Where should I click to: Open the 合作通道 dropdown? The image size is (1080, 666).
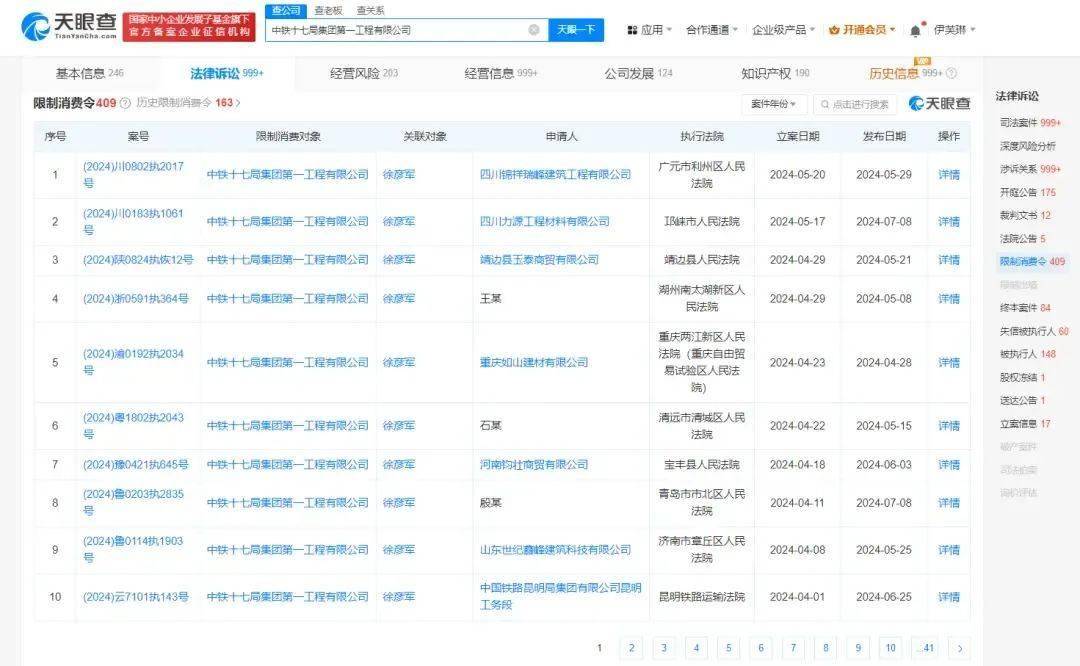click(x=712, y=30)
